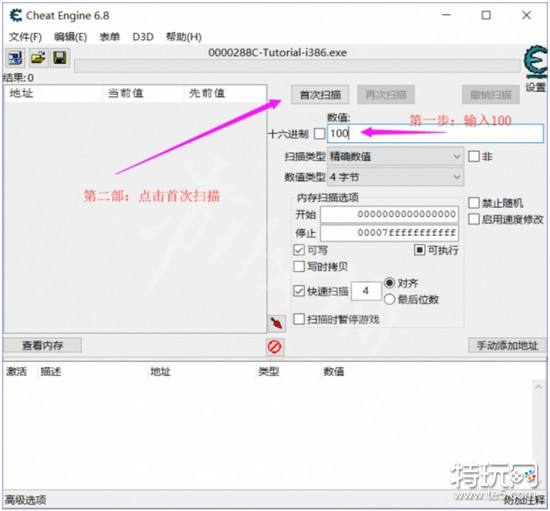Viewport: 550px width, 511px height.
Task: Expand the 扫描类型 精确数值 dropdown
Action: pos(395,156)
